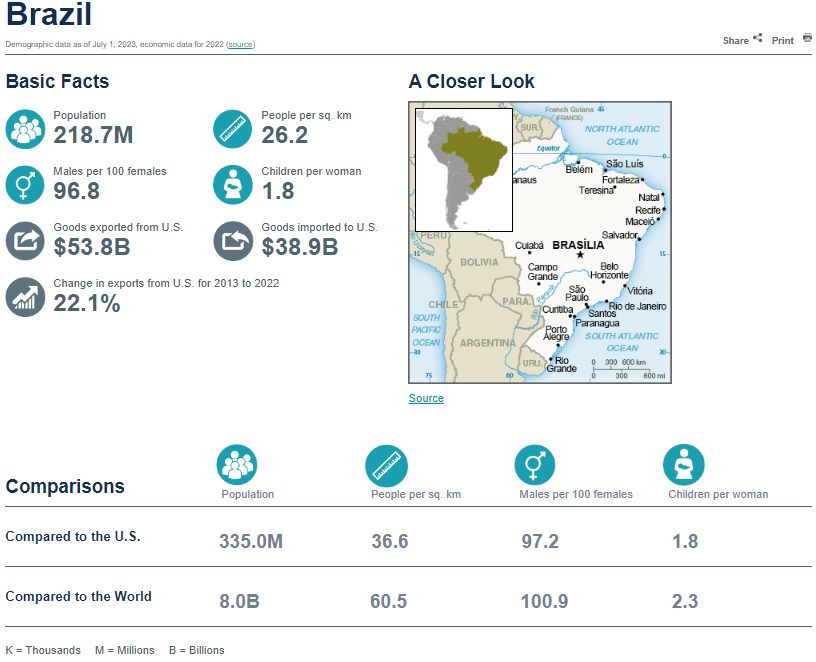Click the Goods exported from U.S. icon
This screenshot has height=662, width=816.
point(25,241)
